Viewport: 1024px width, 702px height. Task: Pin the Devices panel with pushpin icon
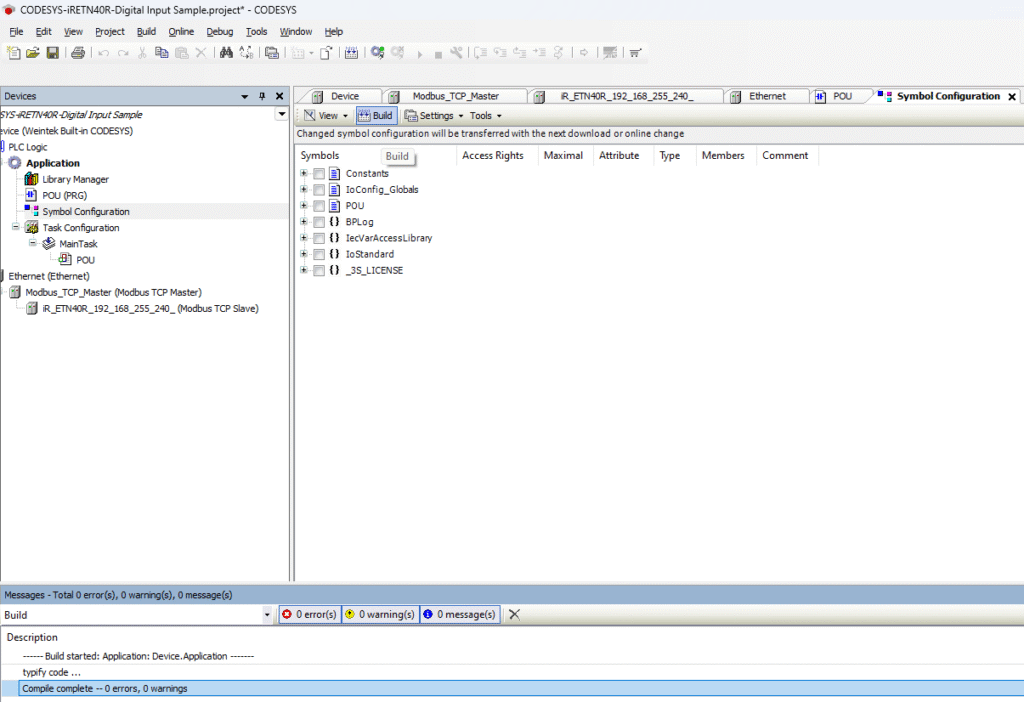pos(262,96)
